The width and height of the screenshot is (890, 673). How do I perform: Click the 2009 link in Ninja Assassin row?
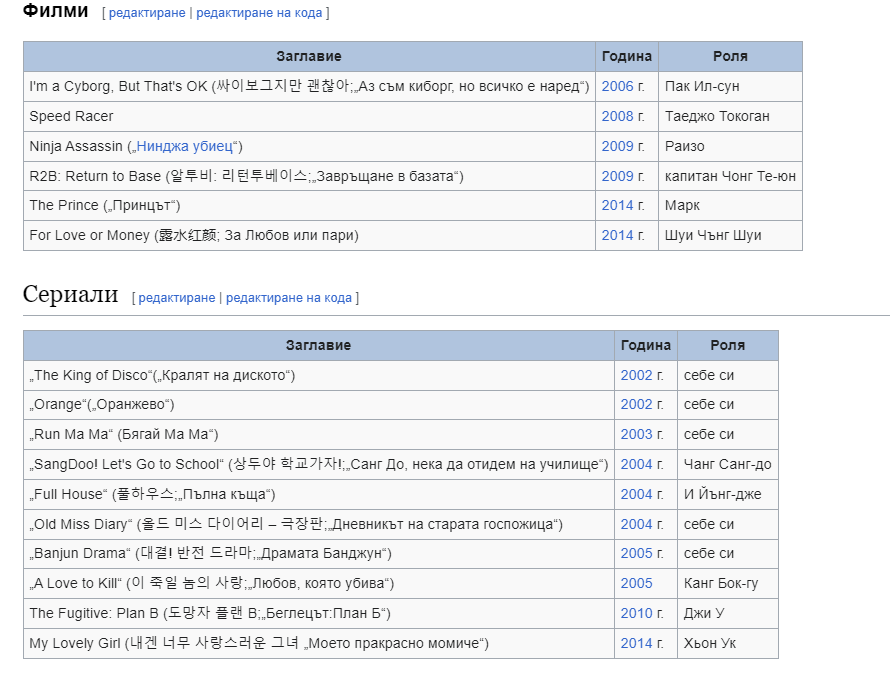point(617,146)
